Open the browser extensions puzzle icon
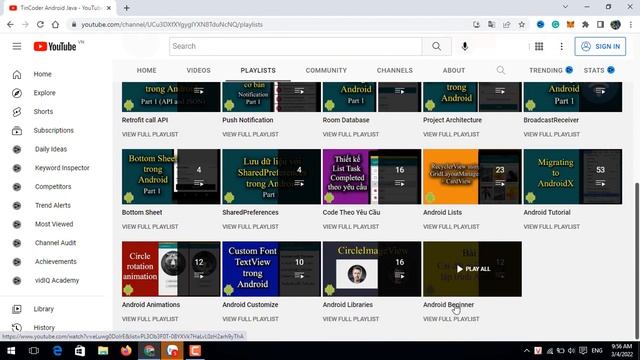Screen dimensions: 640x360 [585, 24]
